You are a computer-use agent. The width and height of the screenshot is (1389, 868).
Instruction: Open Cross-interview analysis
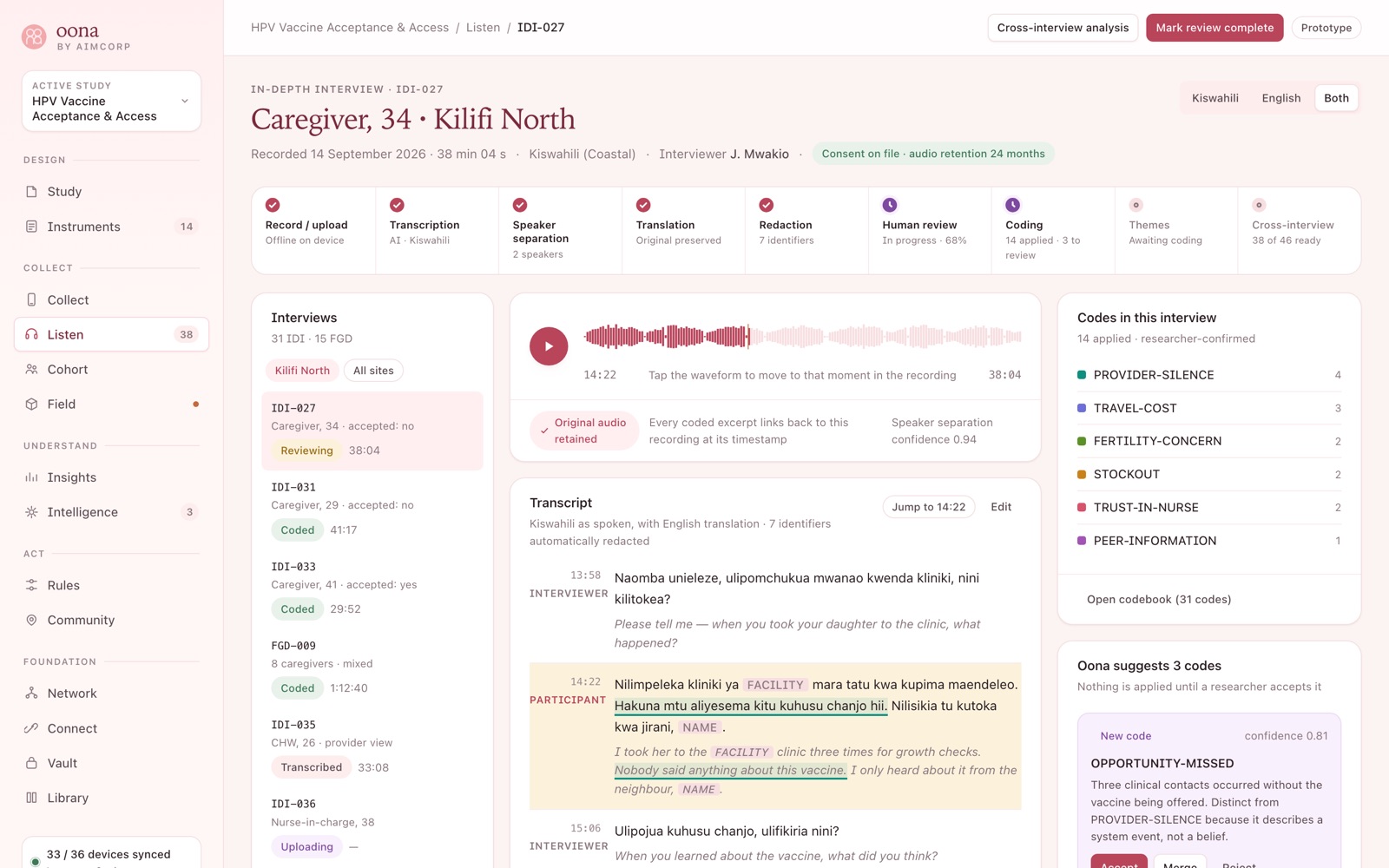pyautogui.click(x=1063, y=28)
